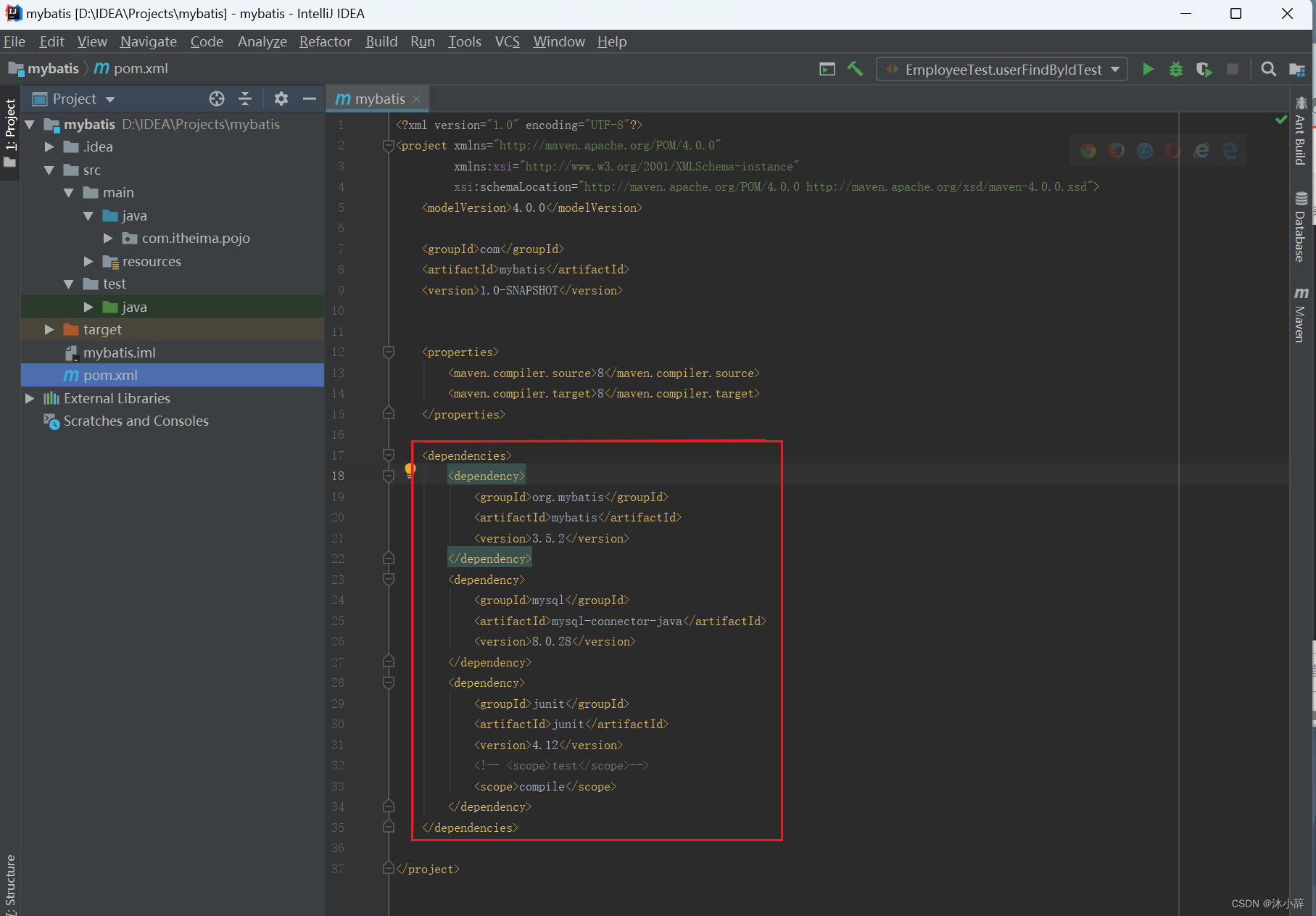Expand External Libraries node

(30, 398)
